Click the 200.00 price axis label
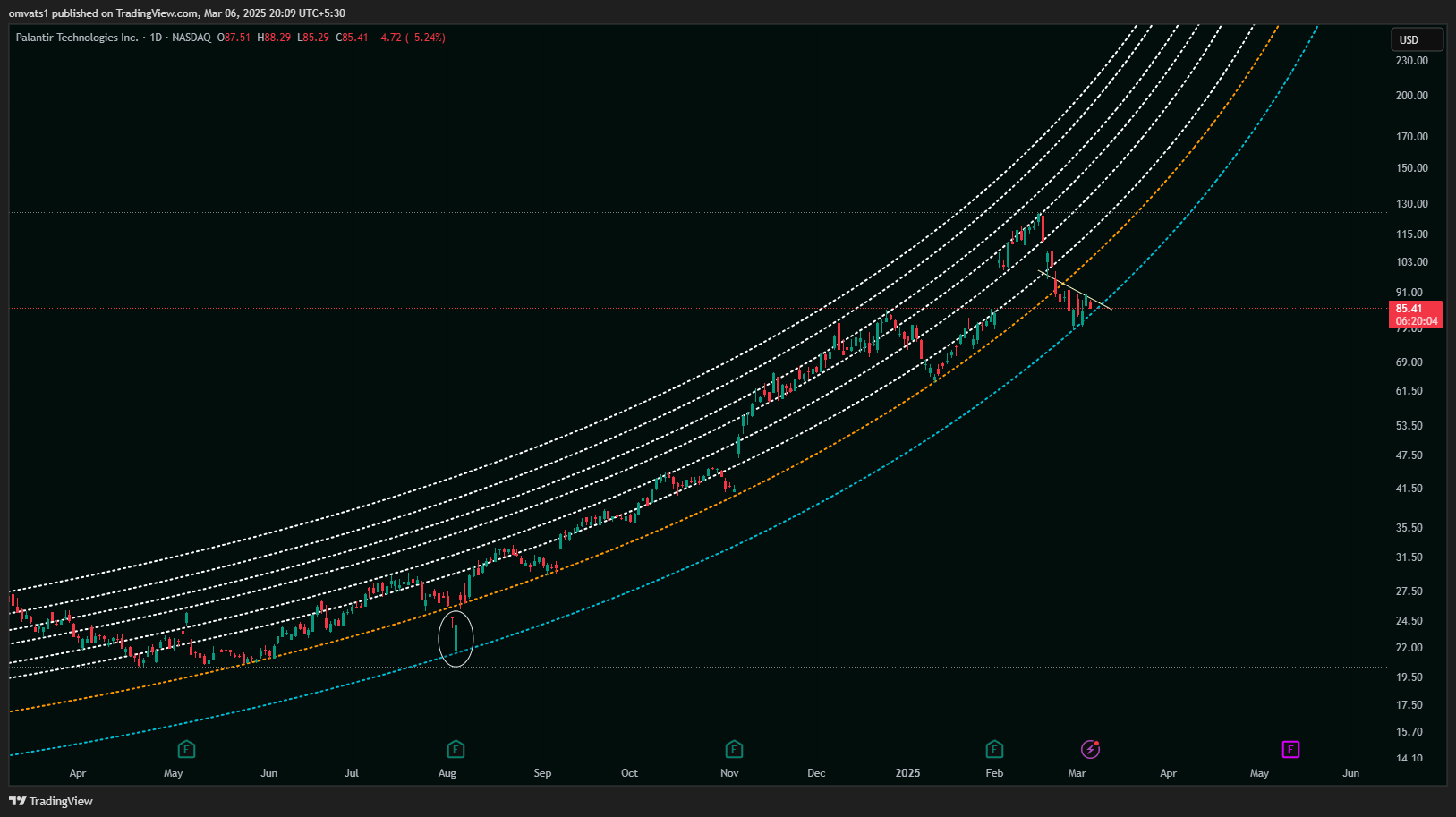The height and width of the screenshot is (817, 1456). (1412, 96)
